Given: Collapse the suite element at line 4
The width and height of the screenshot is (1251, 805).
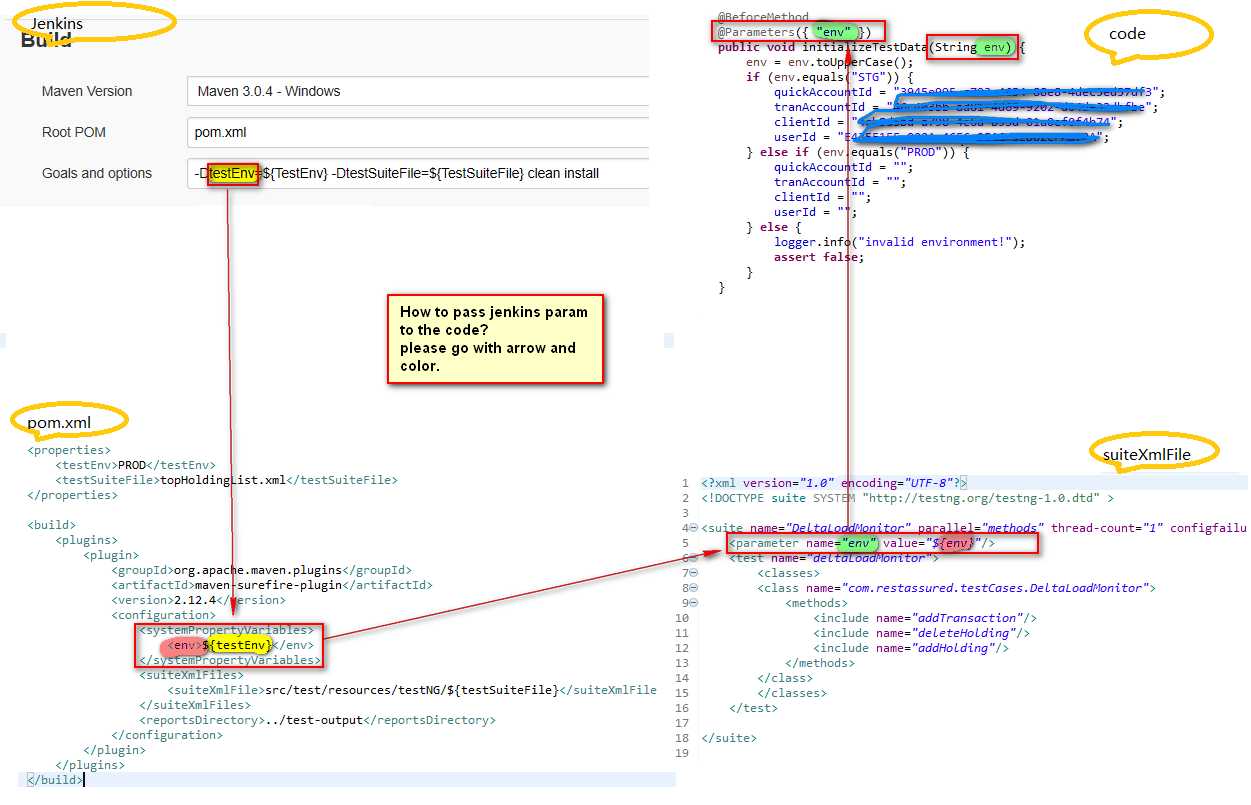Looking at the screenshot, I should pyautogui.click(x=695, y=527).
